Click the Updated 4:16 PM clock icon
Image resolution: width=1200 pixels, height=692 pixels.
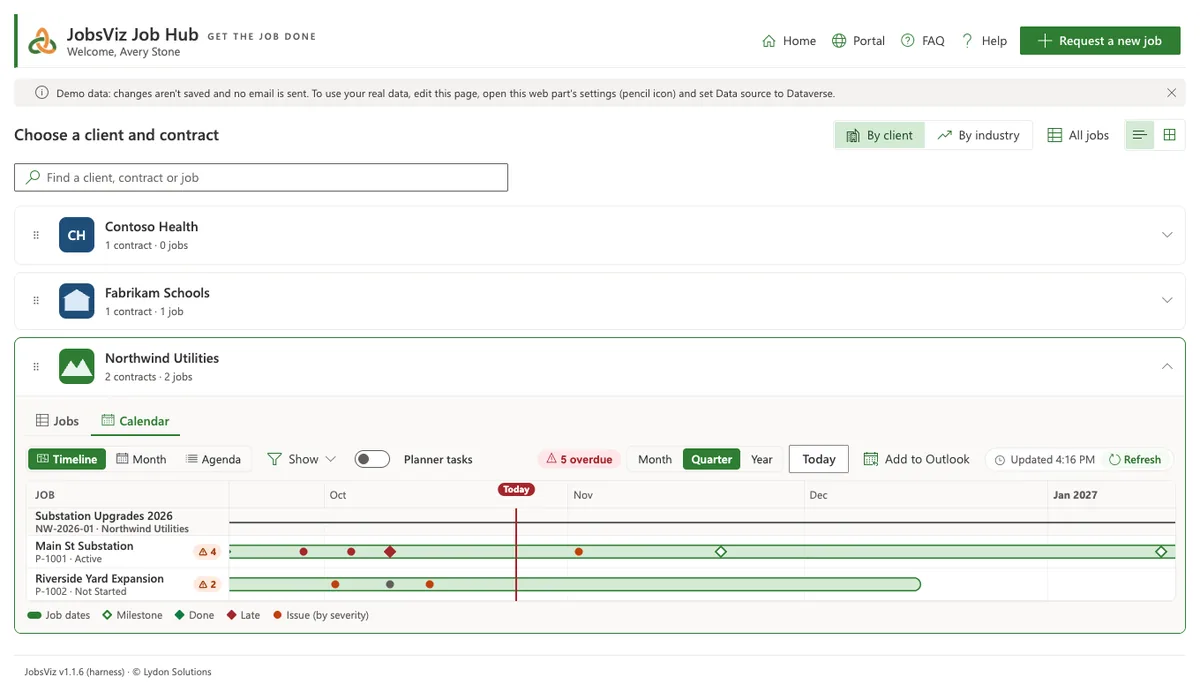point(1000,460)
